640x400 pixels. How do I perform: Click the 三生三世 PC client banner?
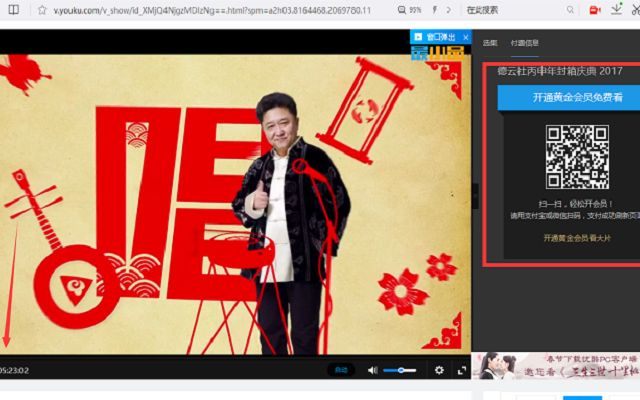pos(556,366)
